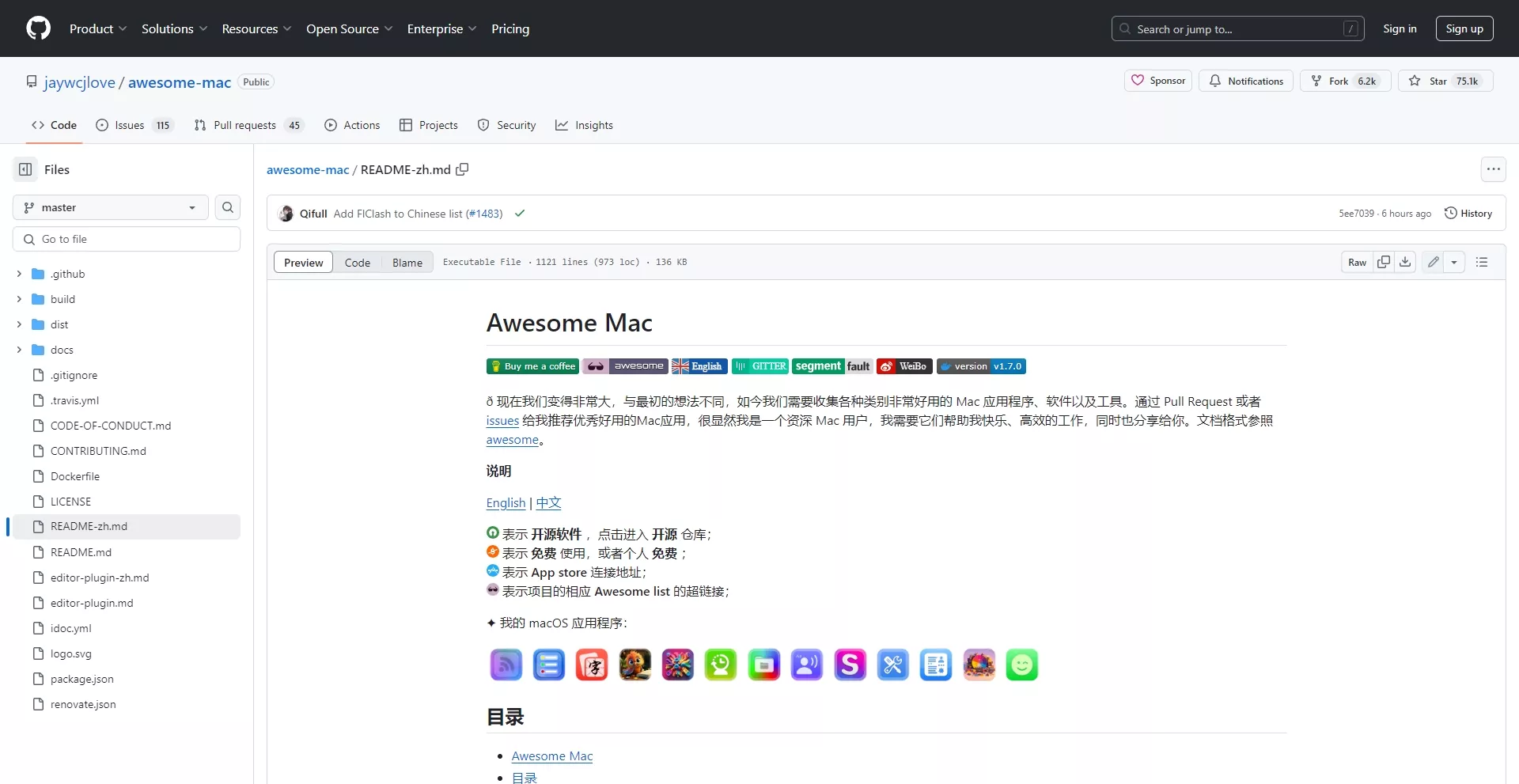Open the Dockerfile in the tree

tap(75, 476)
